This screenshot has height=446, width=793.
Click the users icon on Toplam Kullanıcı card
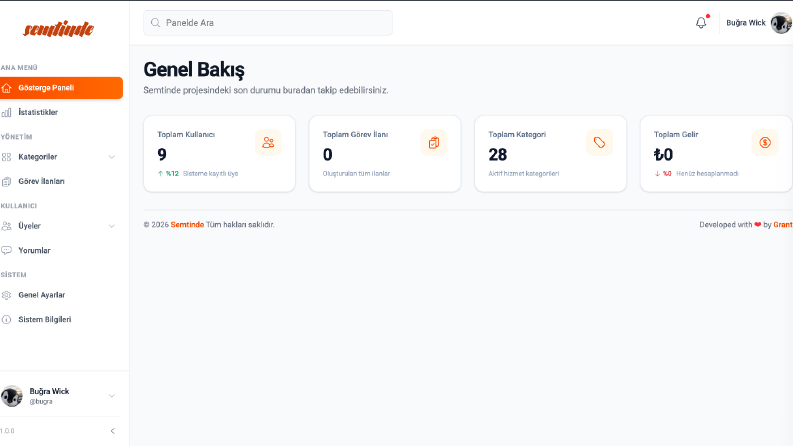268,143
